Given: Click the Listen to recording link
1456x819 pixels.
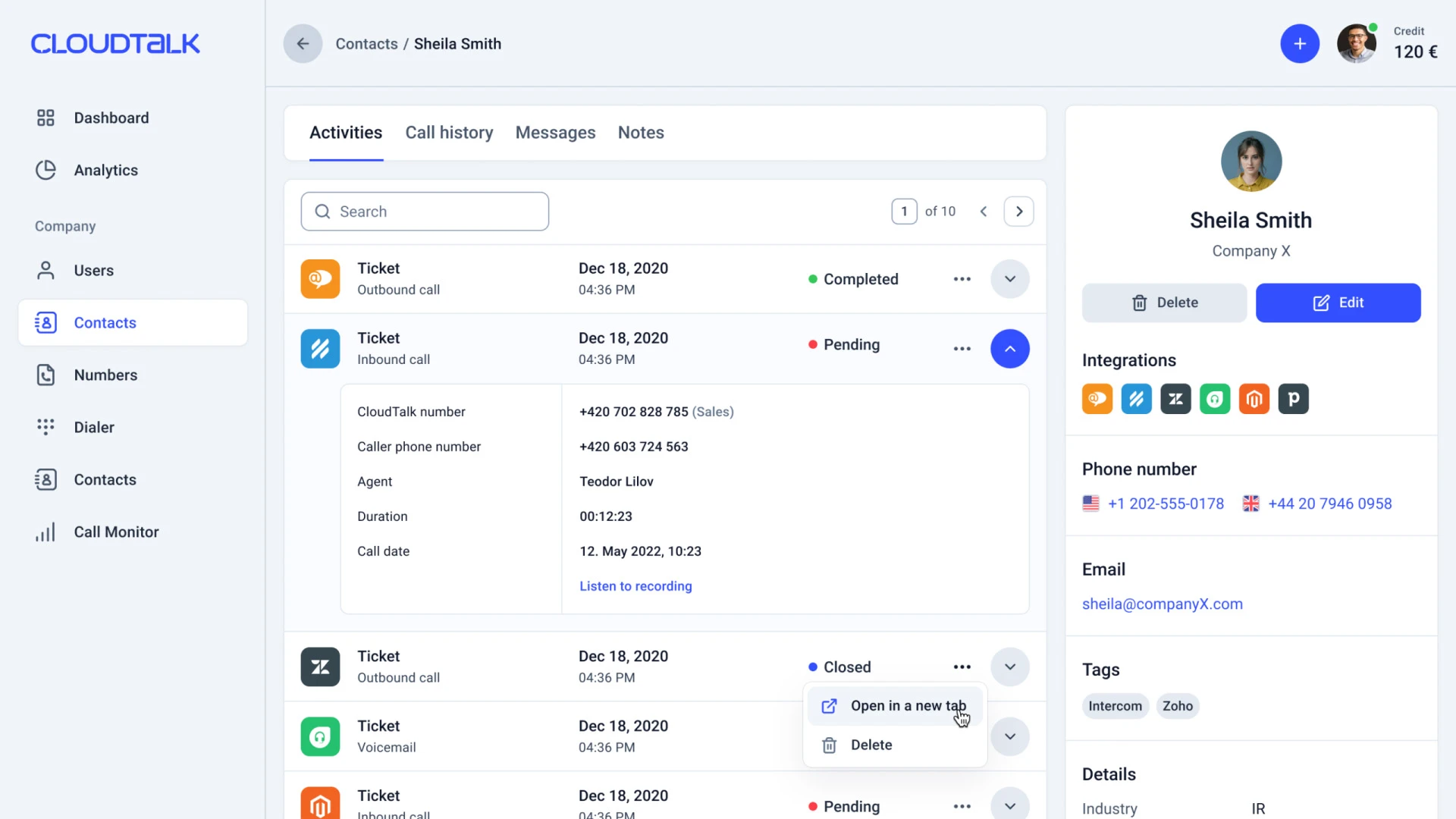Looking at the screenshot, I should (635, 586).
